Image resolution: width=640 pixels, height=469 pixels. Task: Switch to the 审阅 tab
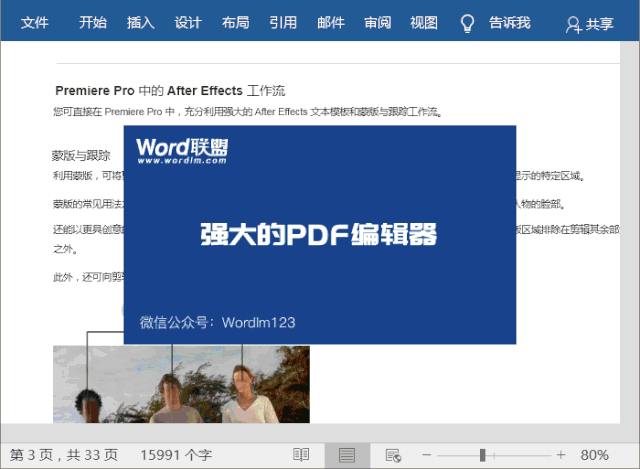(x=378, y=23)
